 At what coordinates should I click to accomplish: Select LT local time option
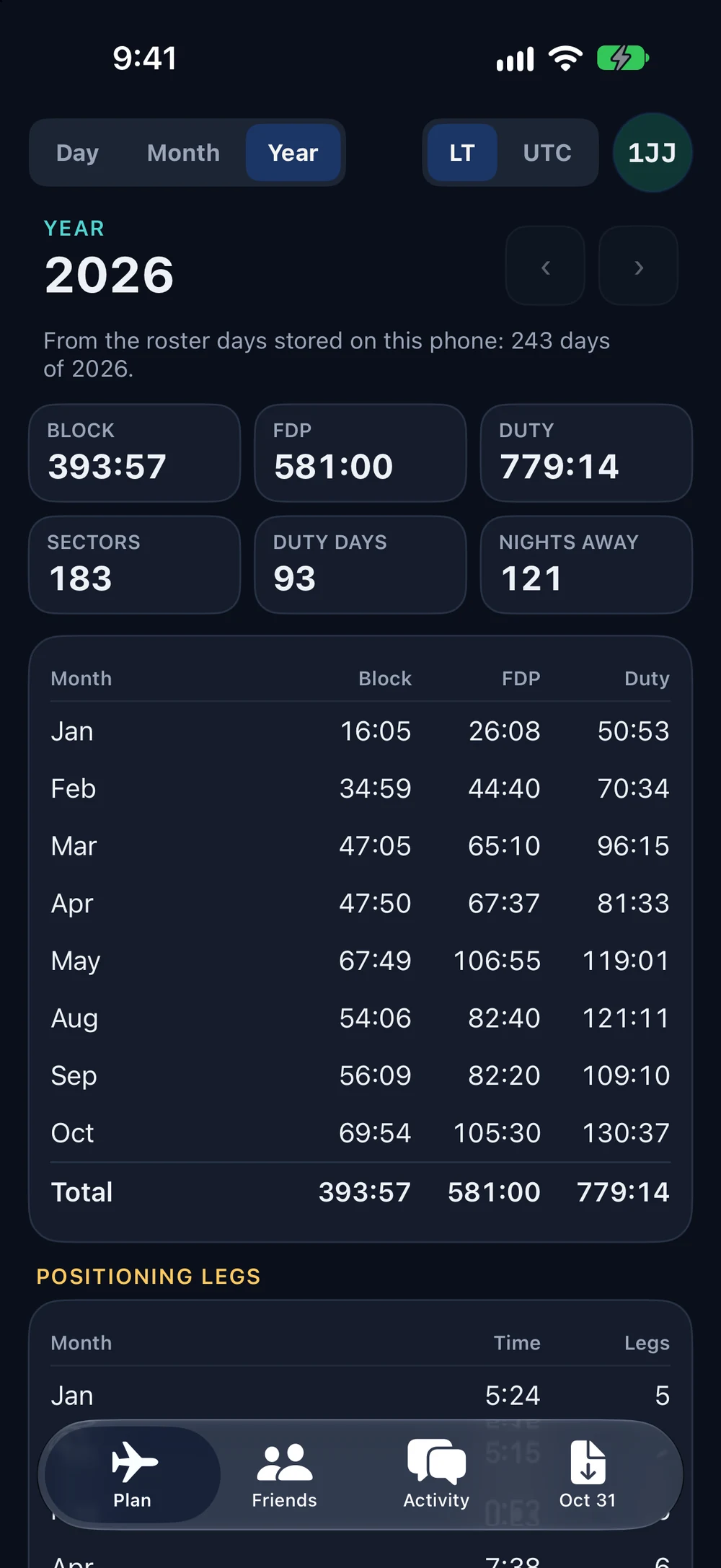pos(462,153)
